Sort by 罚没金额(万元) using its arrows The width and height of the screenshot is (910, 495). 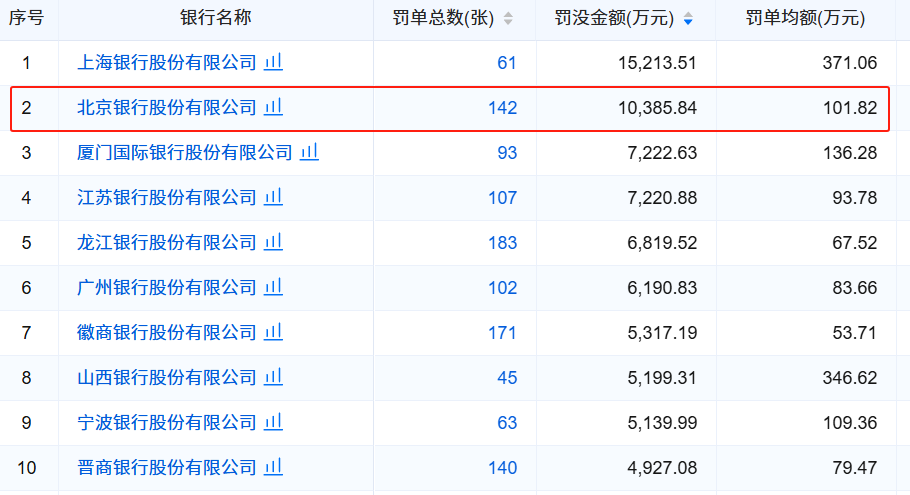point(688,19)
